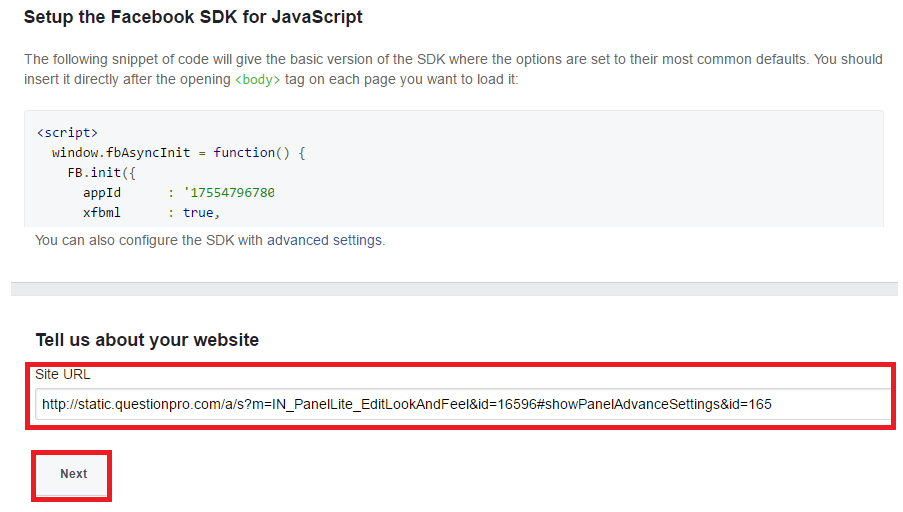
Task: Click the <script> line in code snippet
Action: 67,132
